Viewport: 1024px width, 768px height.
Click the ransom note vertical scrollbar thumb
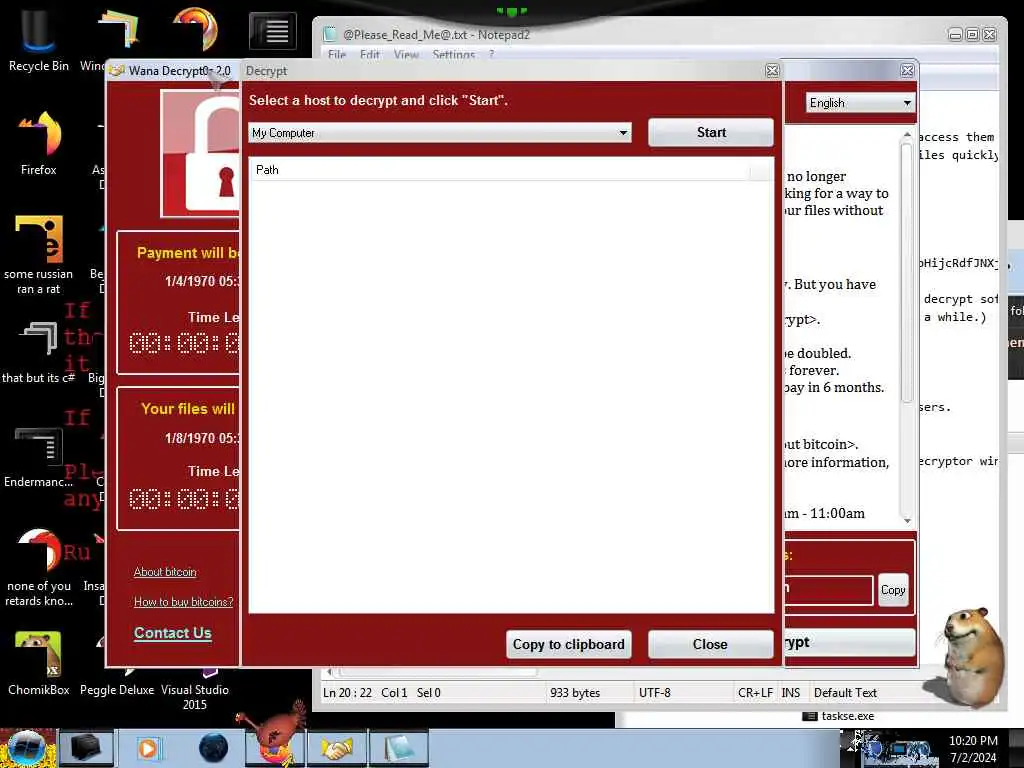(x=906, y=273)
